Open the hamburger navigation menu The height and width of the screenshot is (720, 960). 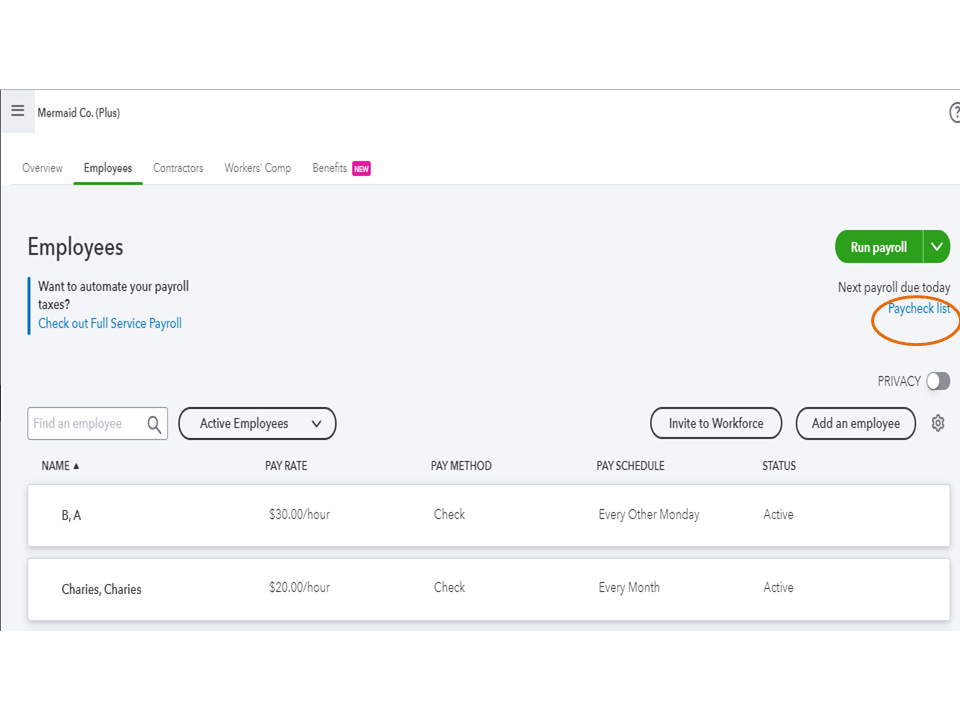pos(18,111)
